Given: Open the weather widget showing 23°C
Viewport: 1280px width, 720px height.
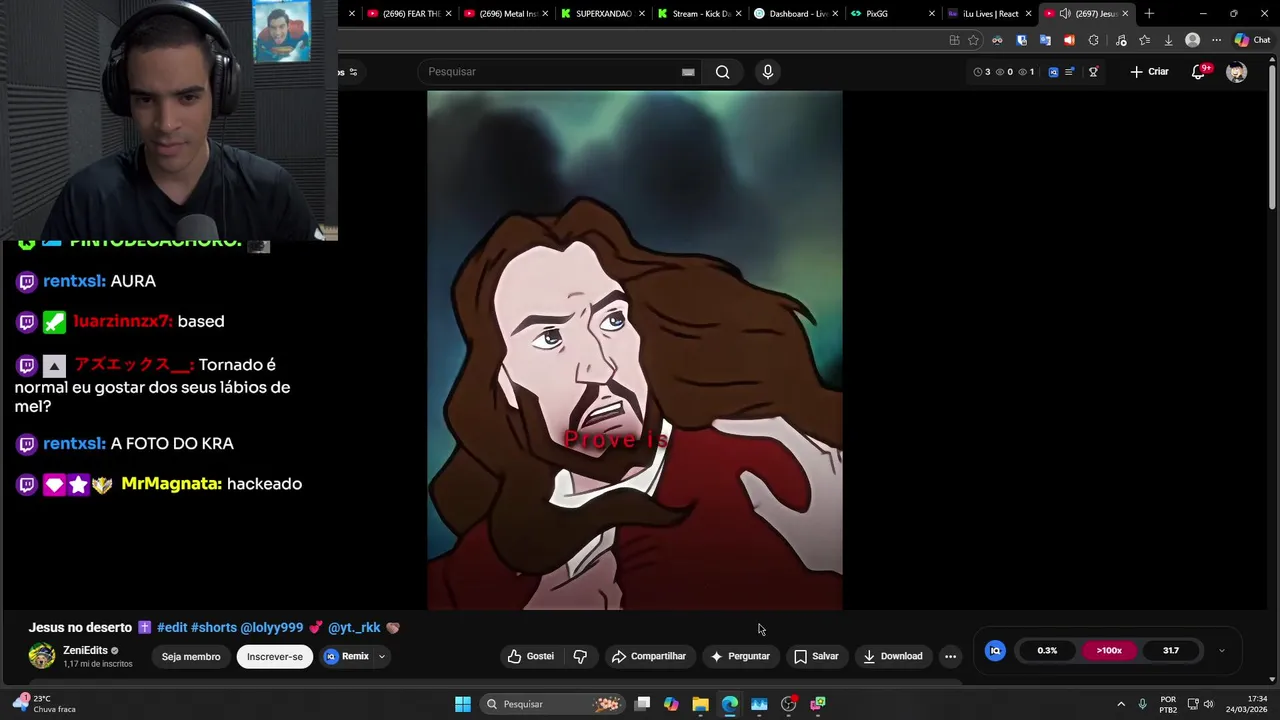Looking at the screenshot, I should point(45,703).
